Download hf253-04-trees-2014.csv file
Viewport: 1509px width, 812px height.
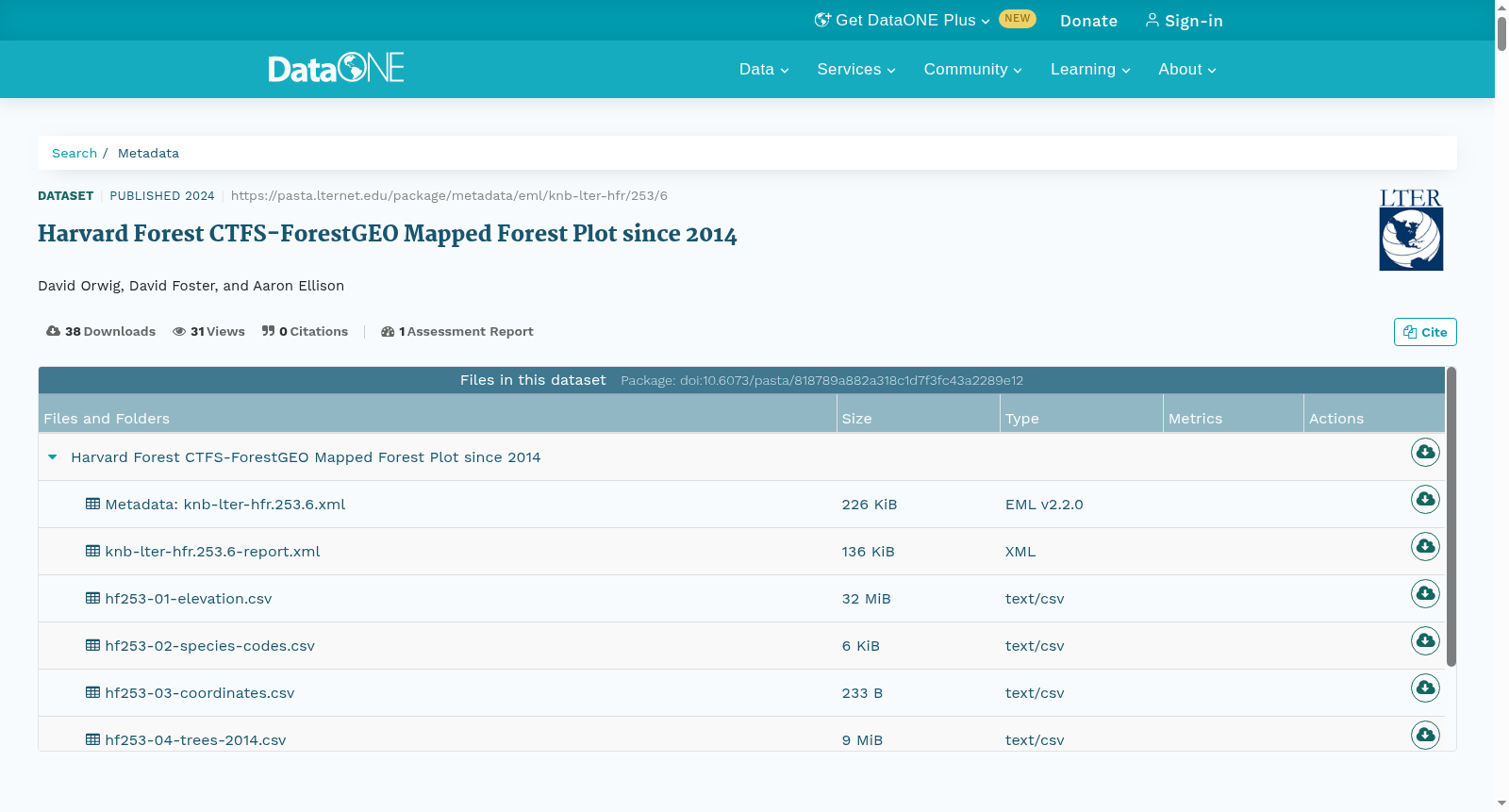pos(1425,736)
